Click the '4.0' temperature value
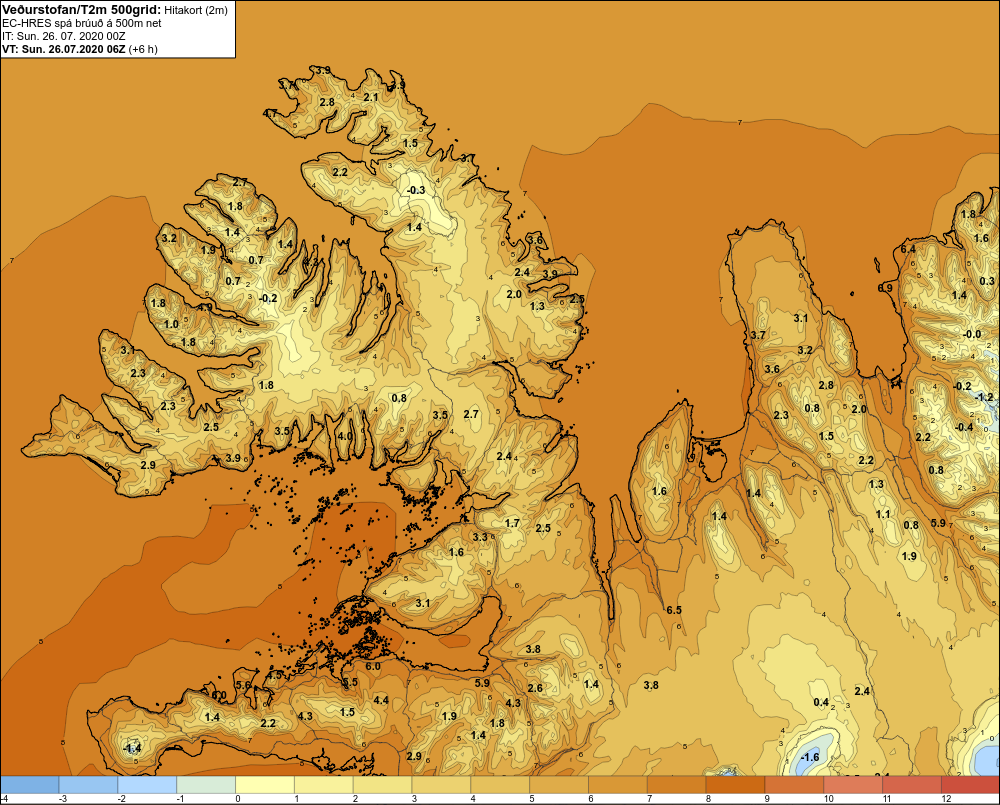1000x805 pixels. [345, 436]
